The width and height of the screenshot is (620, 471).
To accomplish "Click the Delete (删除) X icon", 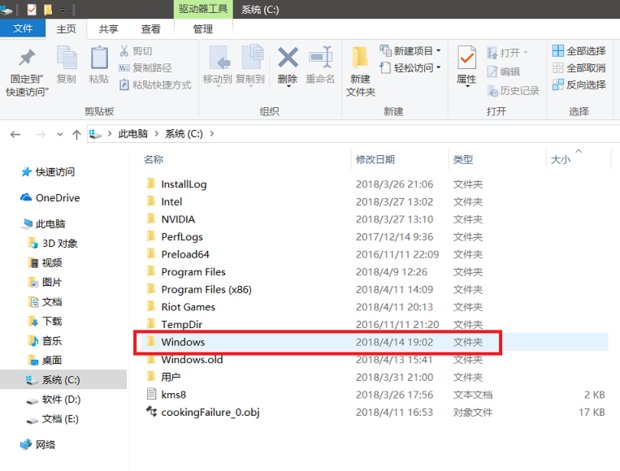I will pyautogui.click(x=288, y=57).
